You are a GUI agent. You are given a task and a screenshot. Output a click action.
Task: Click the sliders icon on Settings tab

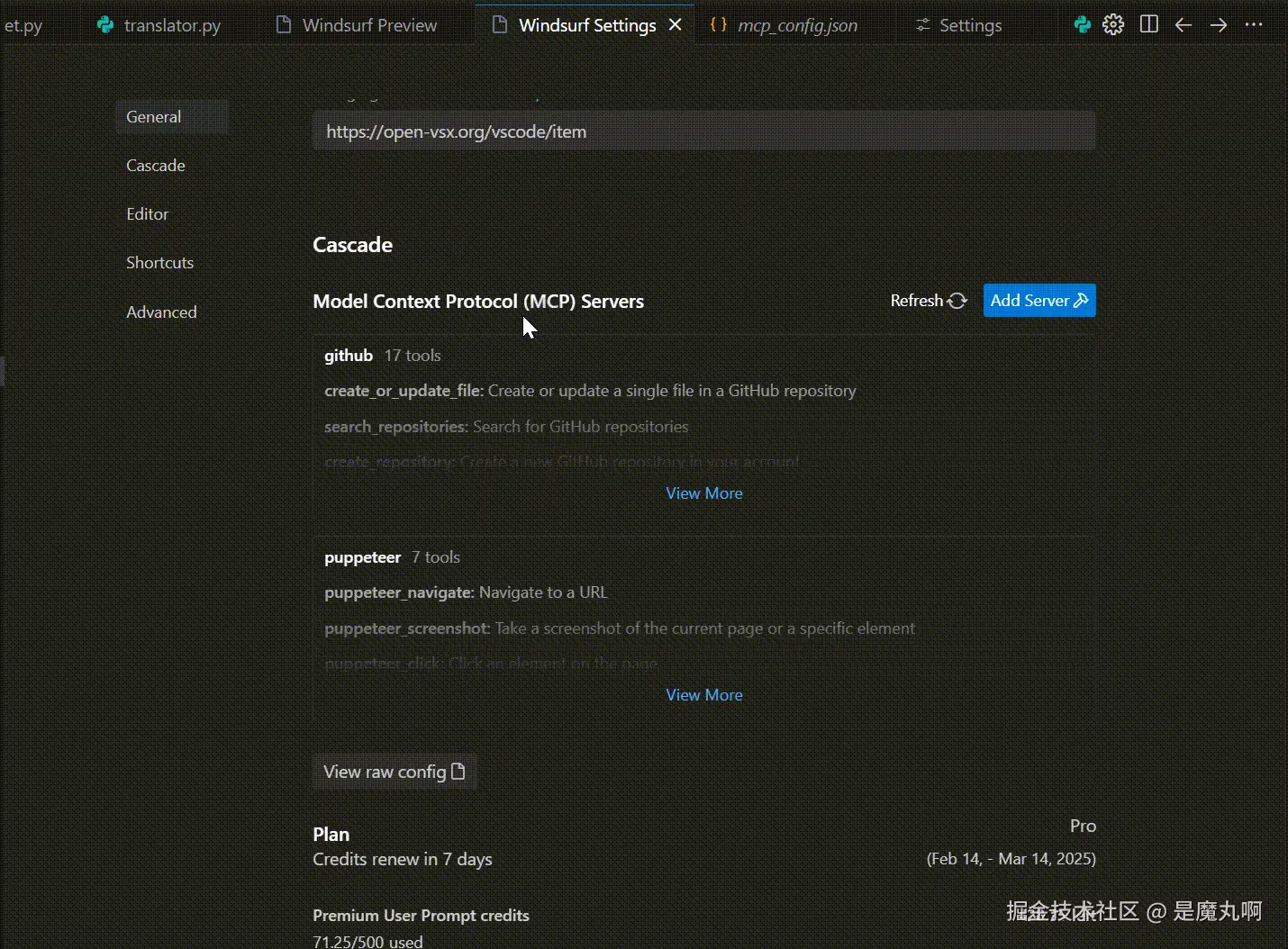click(922, 25)
